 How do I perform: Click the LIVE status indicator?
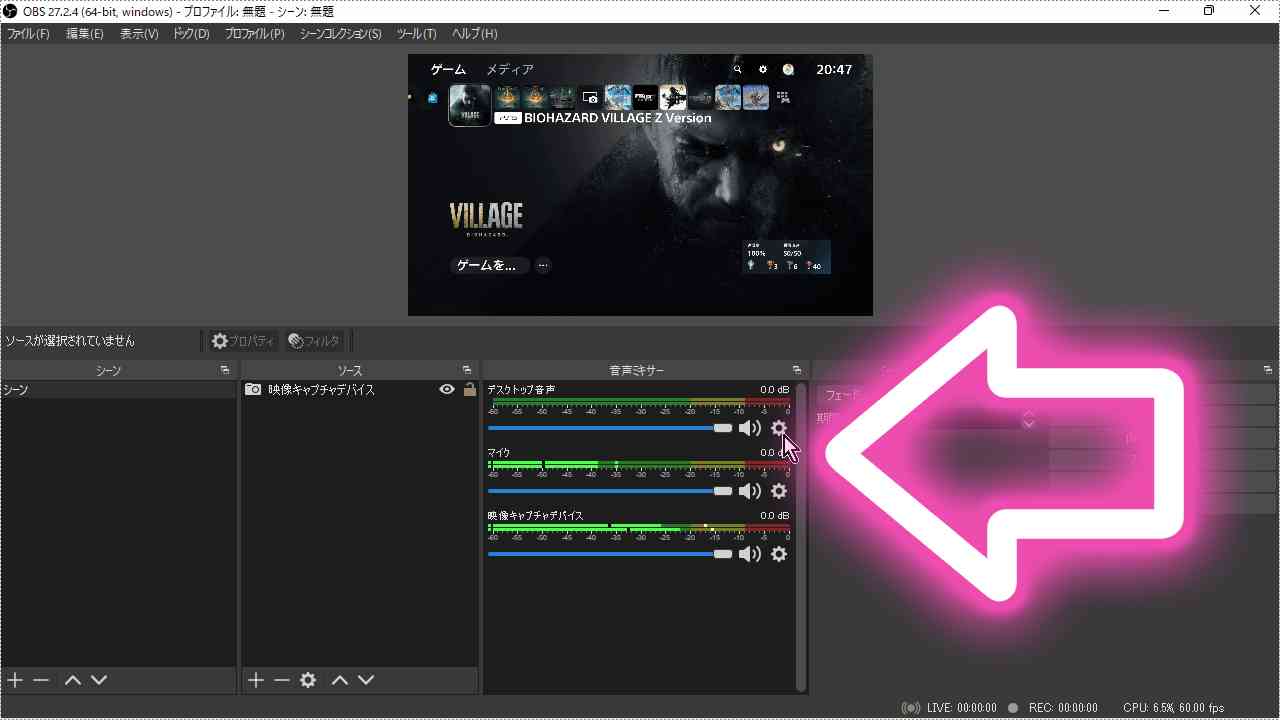pos(949,708)
